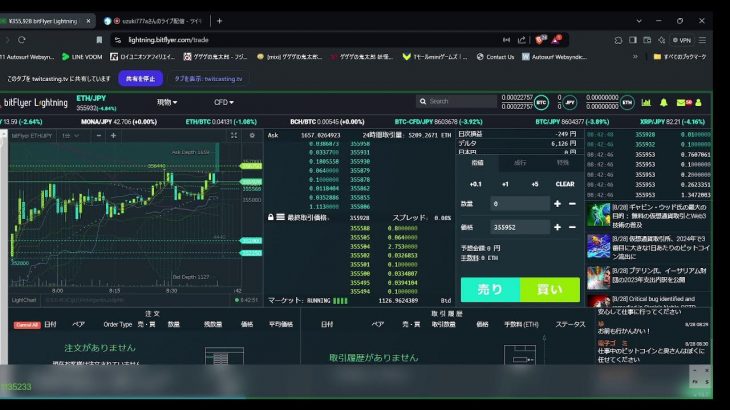Reload the page in the browser
730x410 pixels.
(x=21, y=40)
